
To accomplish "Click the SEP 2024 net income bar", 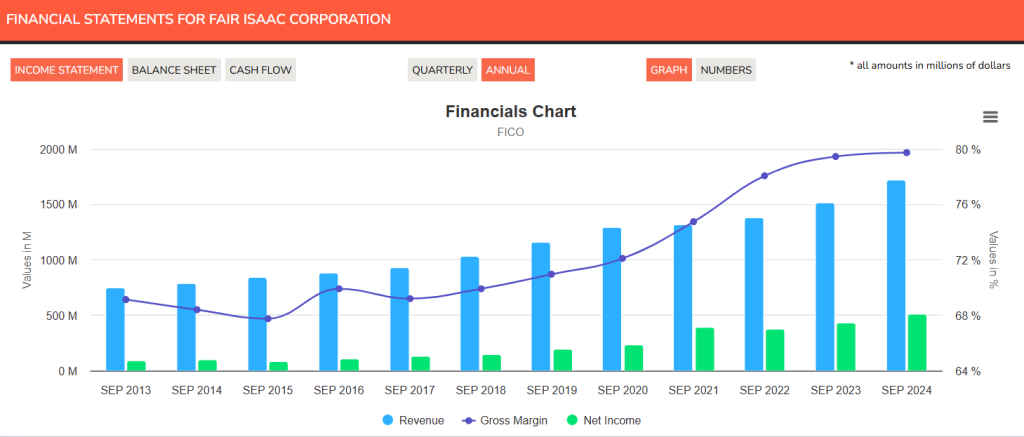I will click(917, 343).
